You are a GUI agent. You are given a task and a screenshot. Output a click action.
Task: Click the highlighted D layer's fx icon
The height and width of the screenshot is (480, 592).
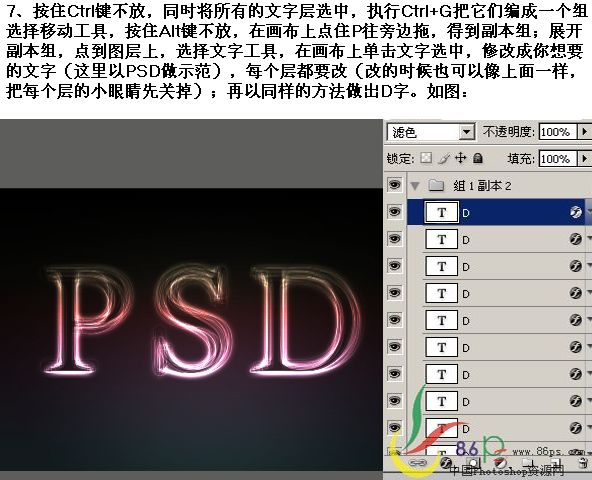tap(575, 212)
